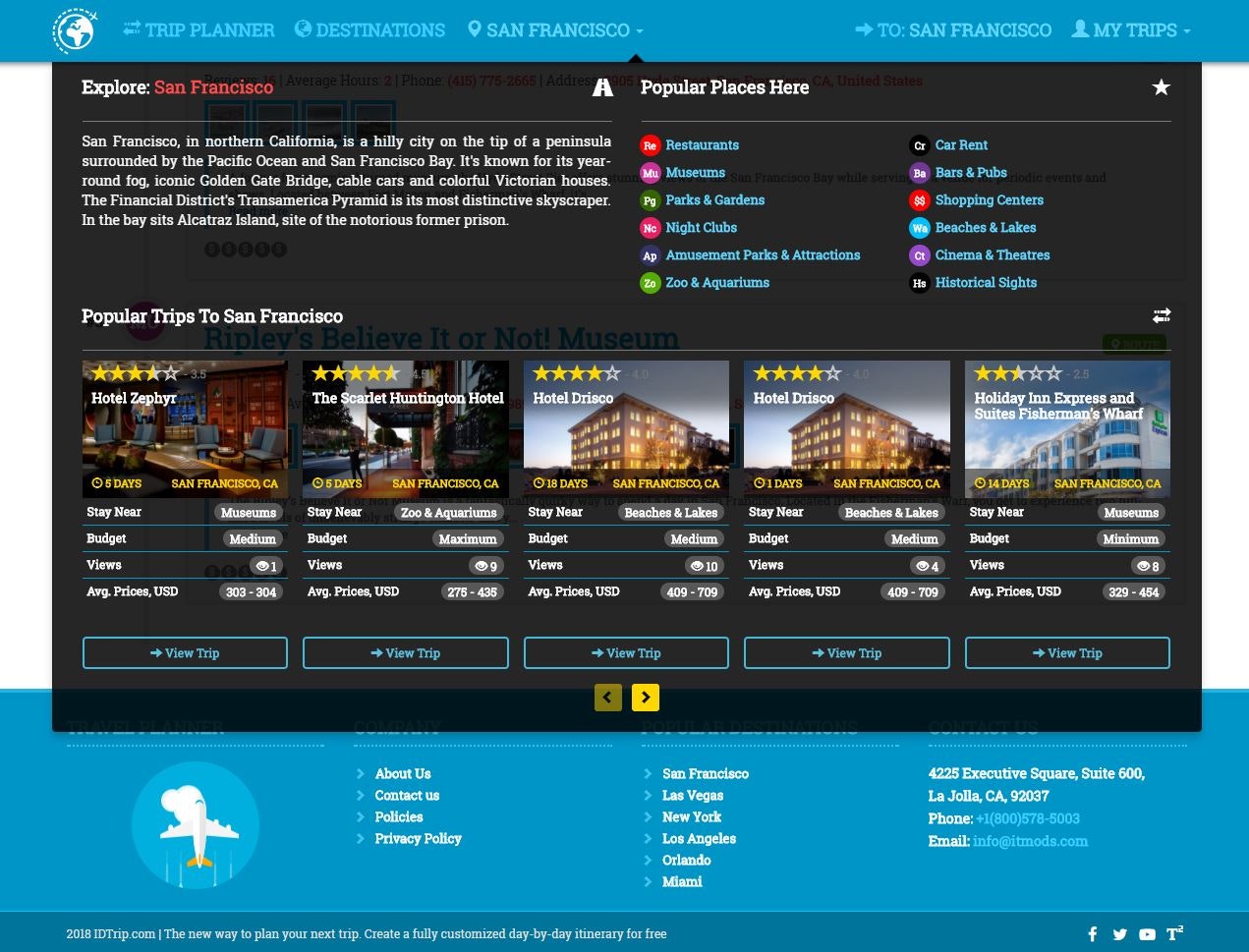Click the Facebook icon in the footer
The image size is (1249, 952).
click(1092, 933)
